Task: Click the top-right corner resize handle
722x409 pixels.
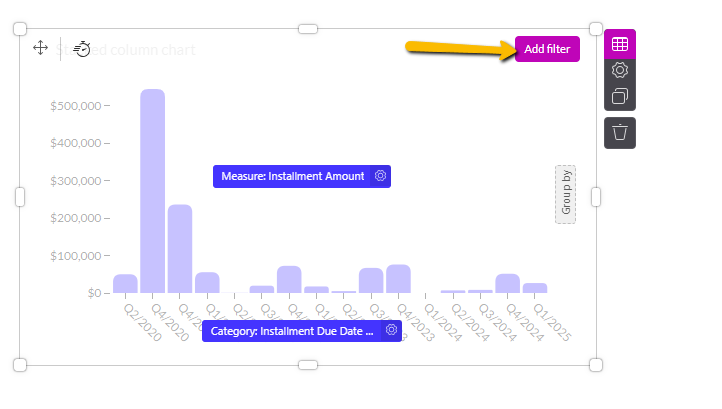Action: [x=596, y=29]
